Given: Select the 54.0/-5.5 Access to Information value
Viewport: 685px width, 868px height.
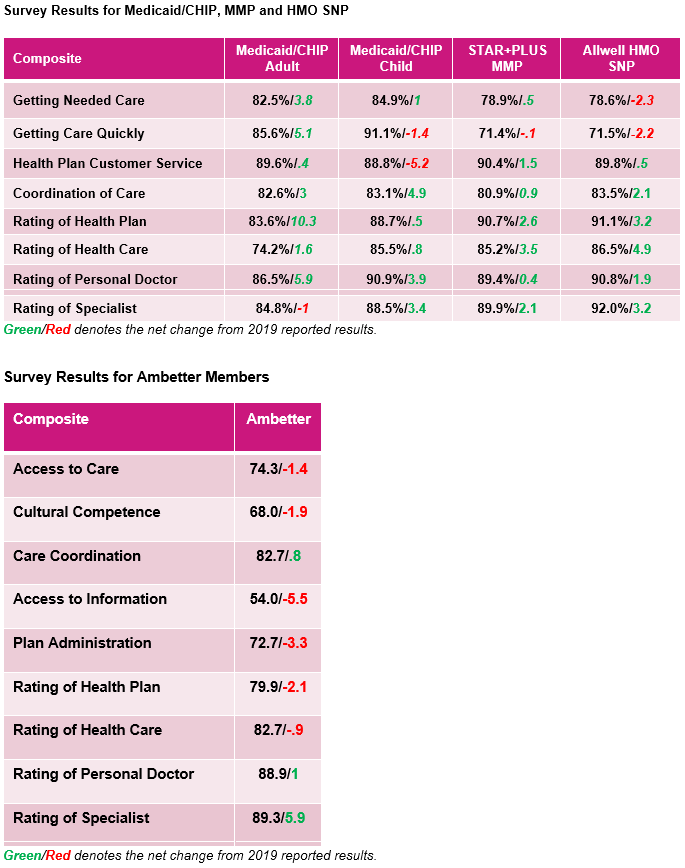Looking at the screenshot, I should [279, 599].
